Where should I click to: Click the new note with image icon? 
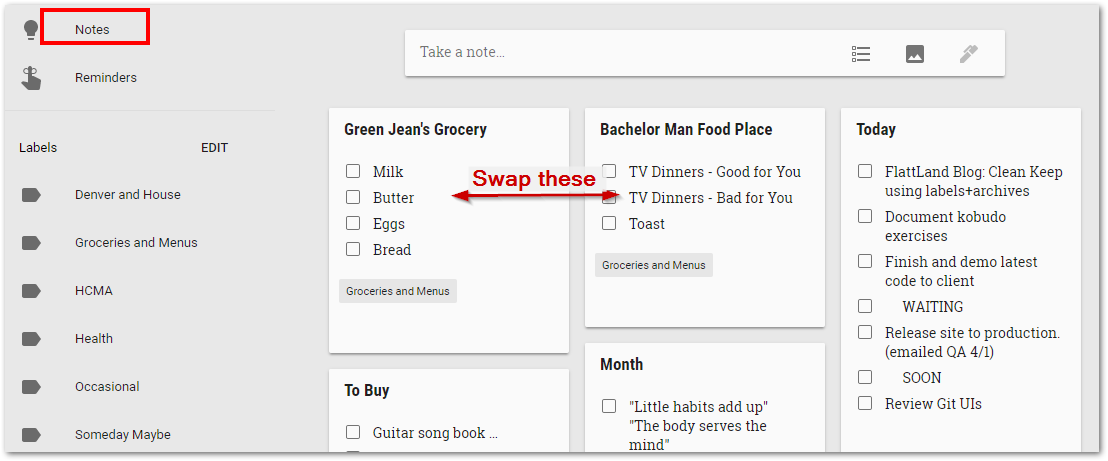coord(915,54)
